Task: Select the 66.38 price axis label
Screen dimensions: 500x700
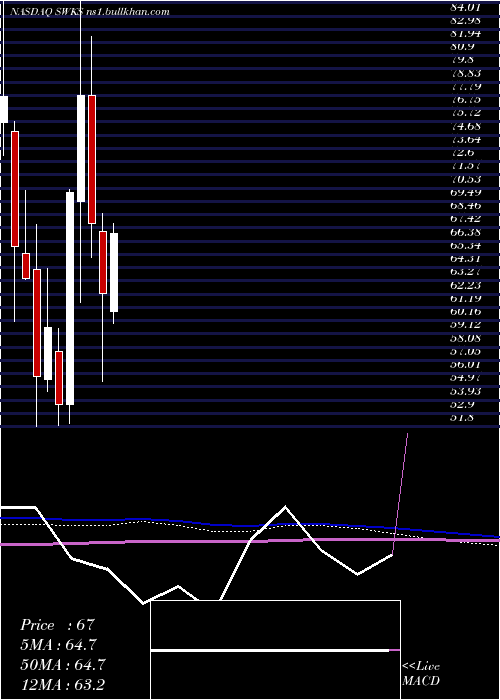Action: pyautogui.click(x=465, y=232)
